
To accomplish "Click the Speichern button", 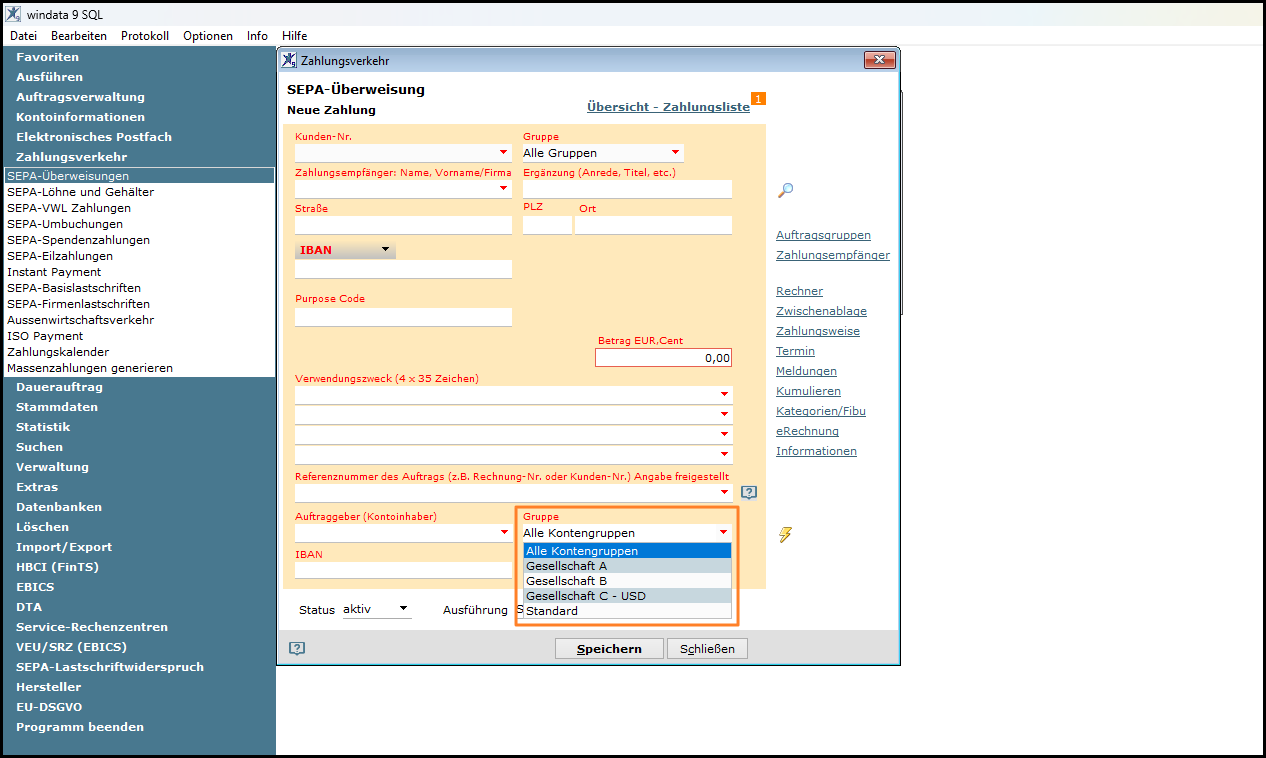I will [609, 649].
